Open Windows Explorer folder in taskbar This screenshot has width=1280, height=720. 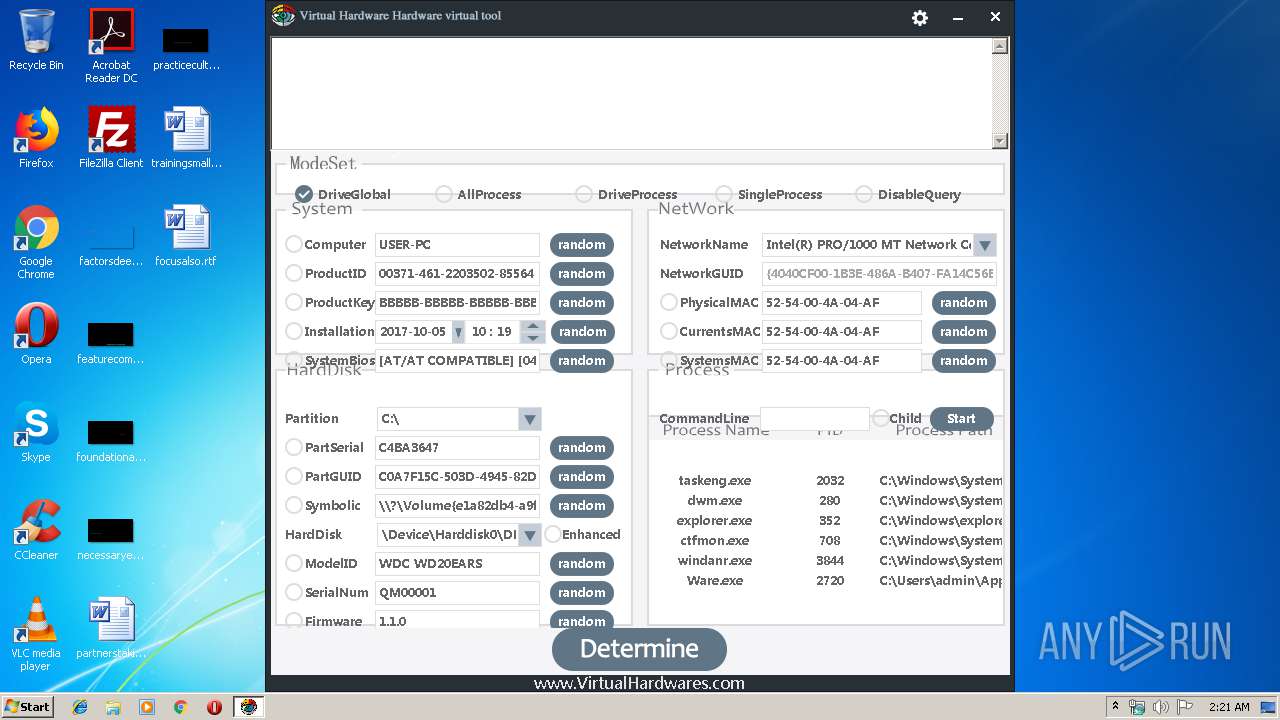[x=113, y=707]
